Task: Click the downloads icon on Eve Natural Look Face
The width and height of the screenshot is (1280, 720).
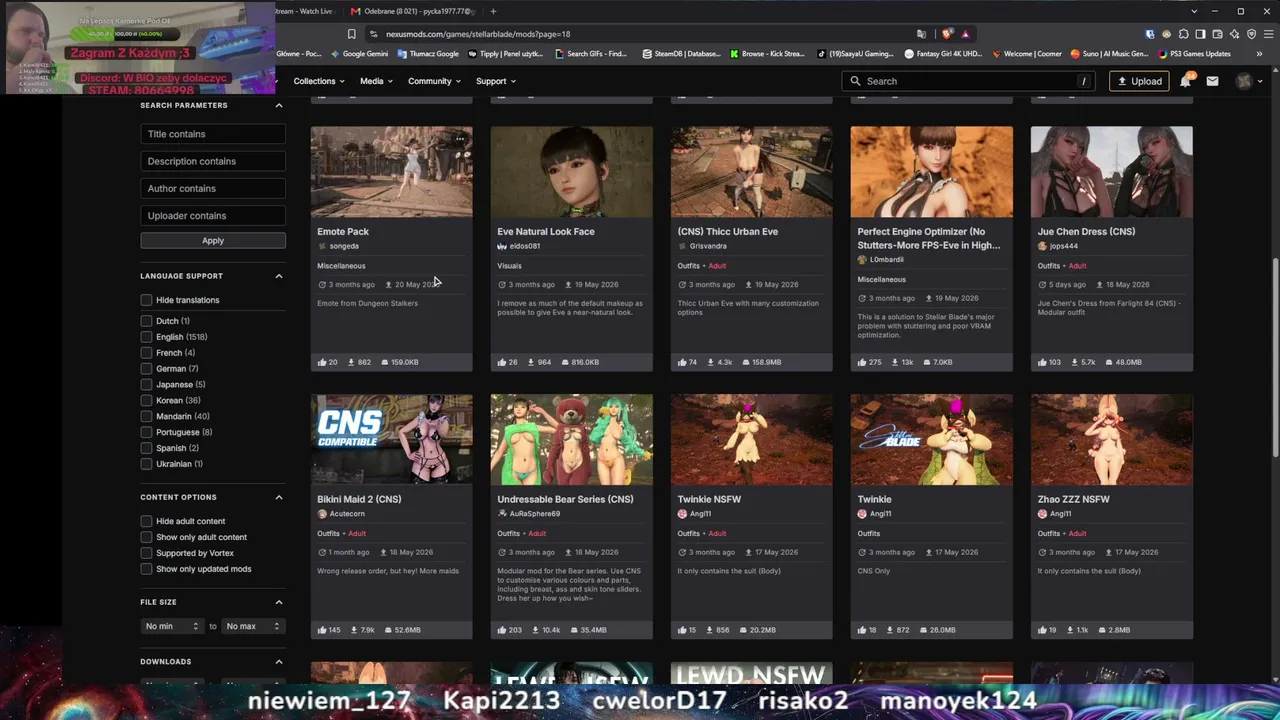Action: point(531,362)
